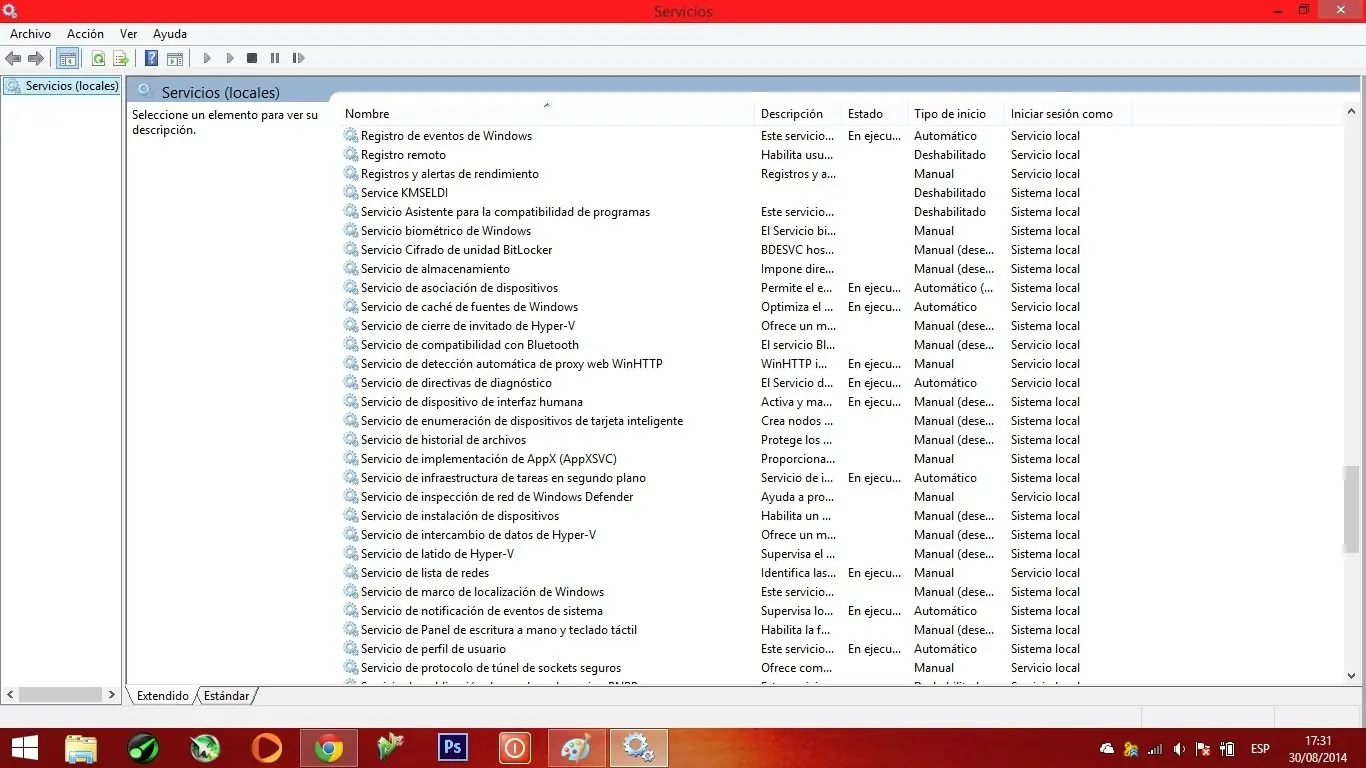
Task: Click the battery icon in the system tray
Action: click(x=1227, y=749)
